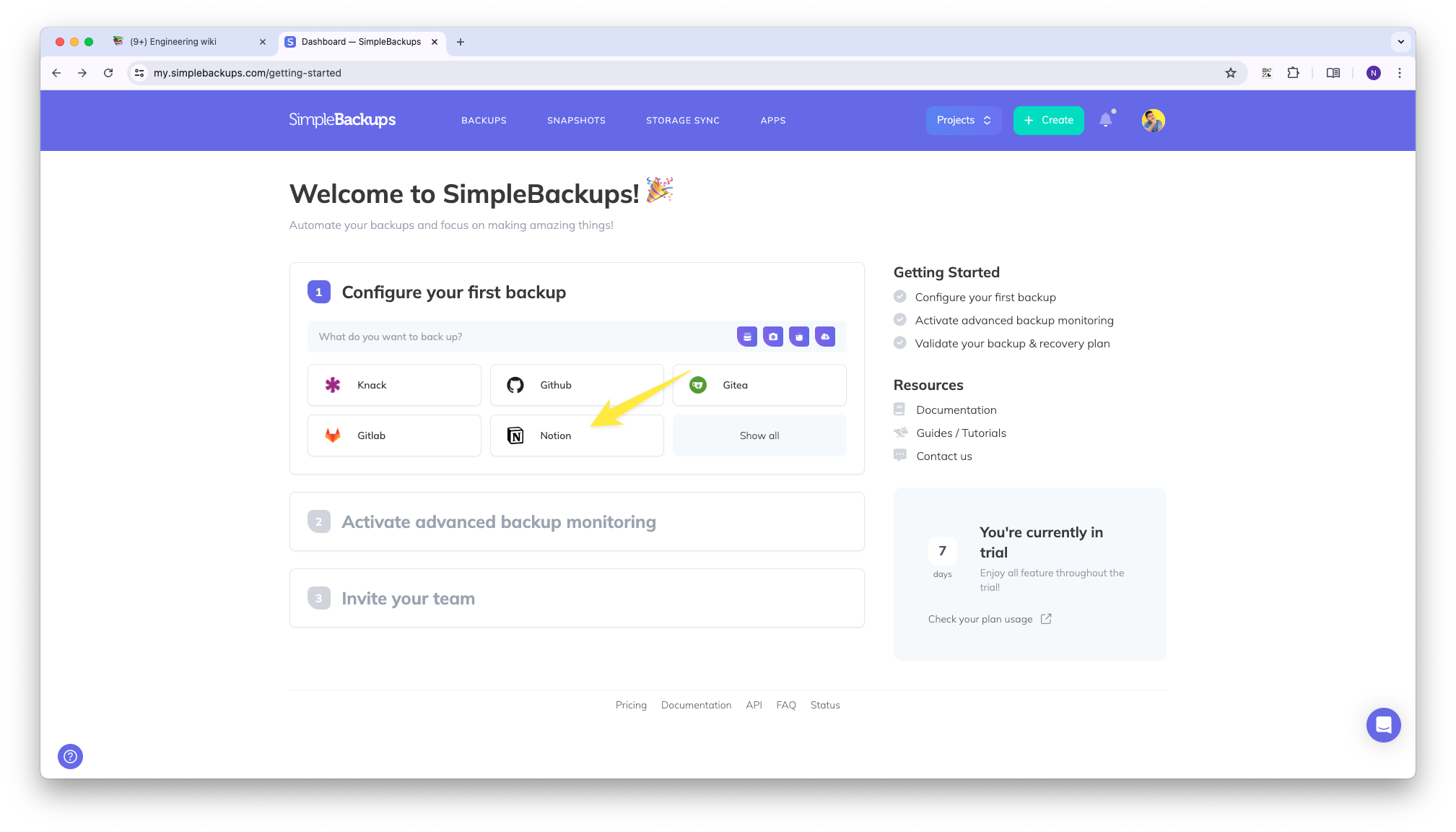This screenshot has height=832, width=1456.
Task: Open the SNAPSHOTS menu item
Action: pyautogui.click(x=576, y=120)
